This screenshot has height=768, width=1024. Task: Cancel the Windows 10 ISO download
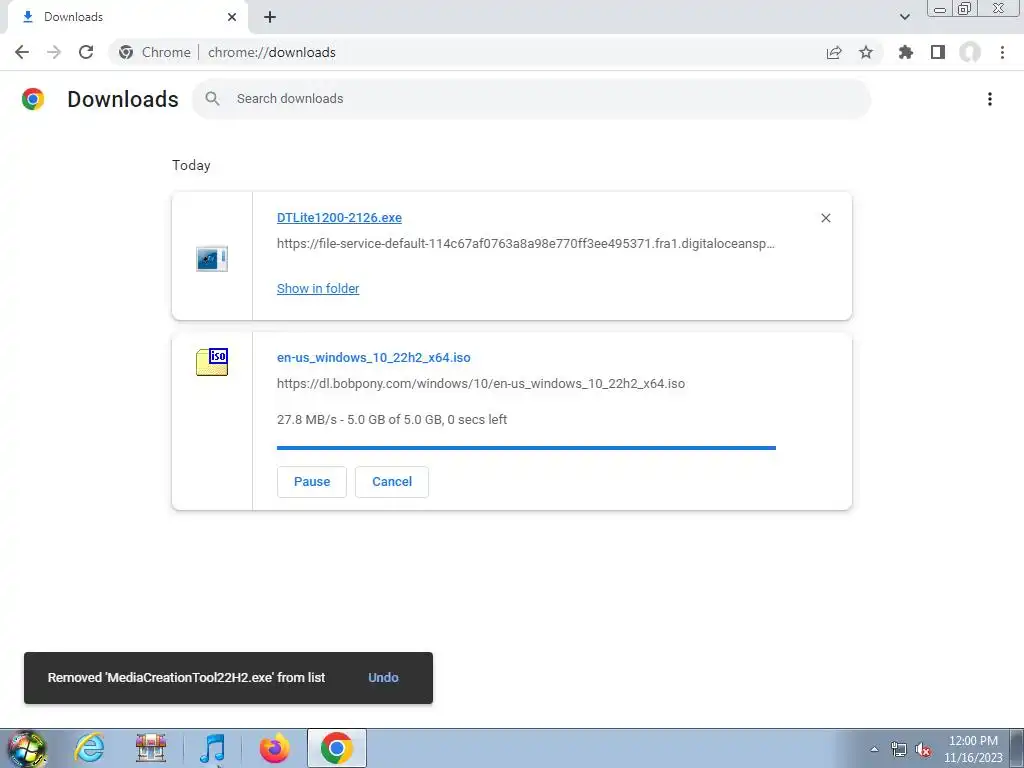tap(392, 482)
